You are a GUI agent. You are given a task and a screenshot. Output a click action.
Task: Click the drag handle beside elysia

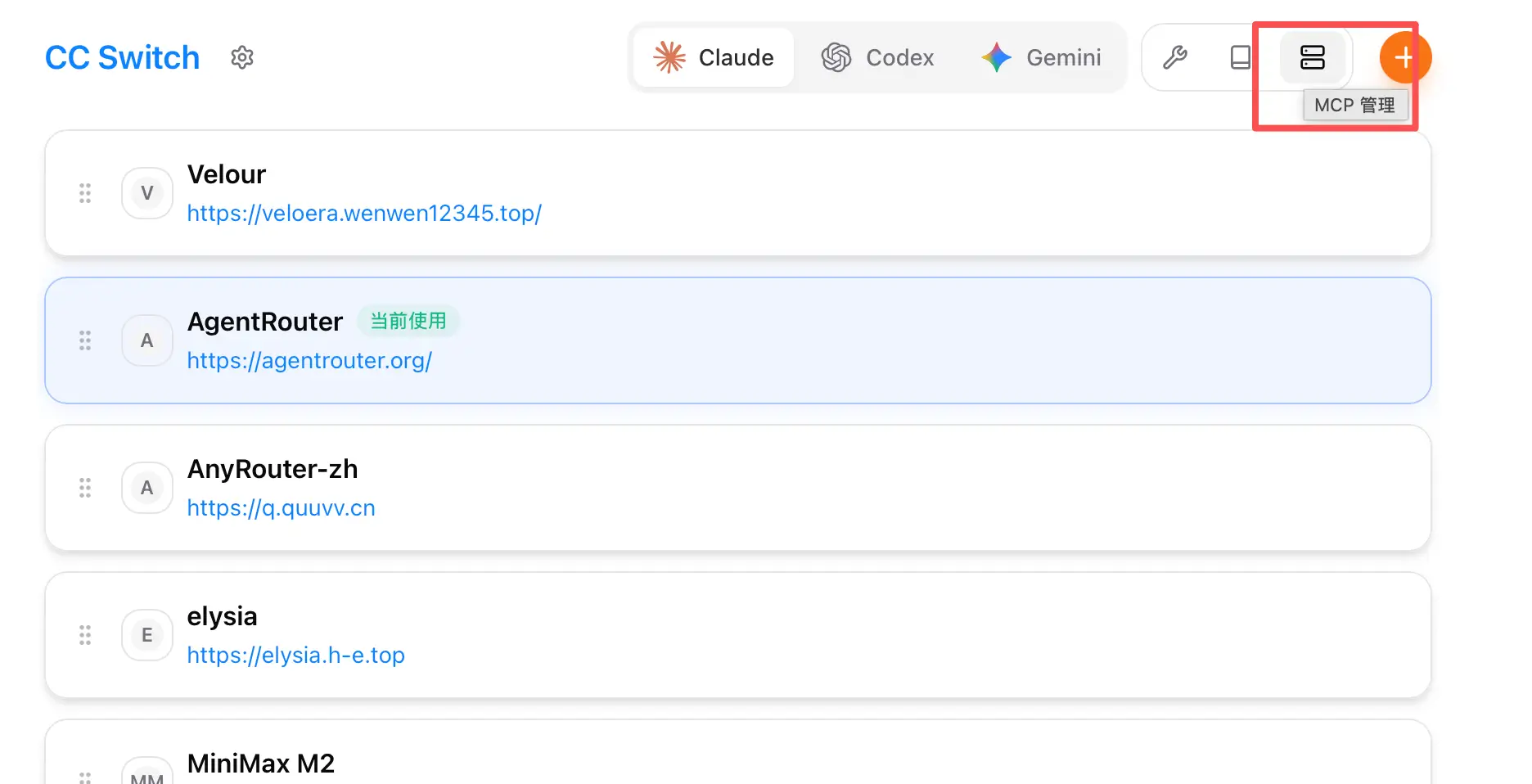point(85,635)
